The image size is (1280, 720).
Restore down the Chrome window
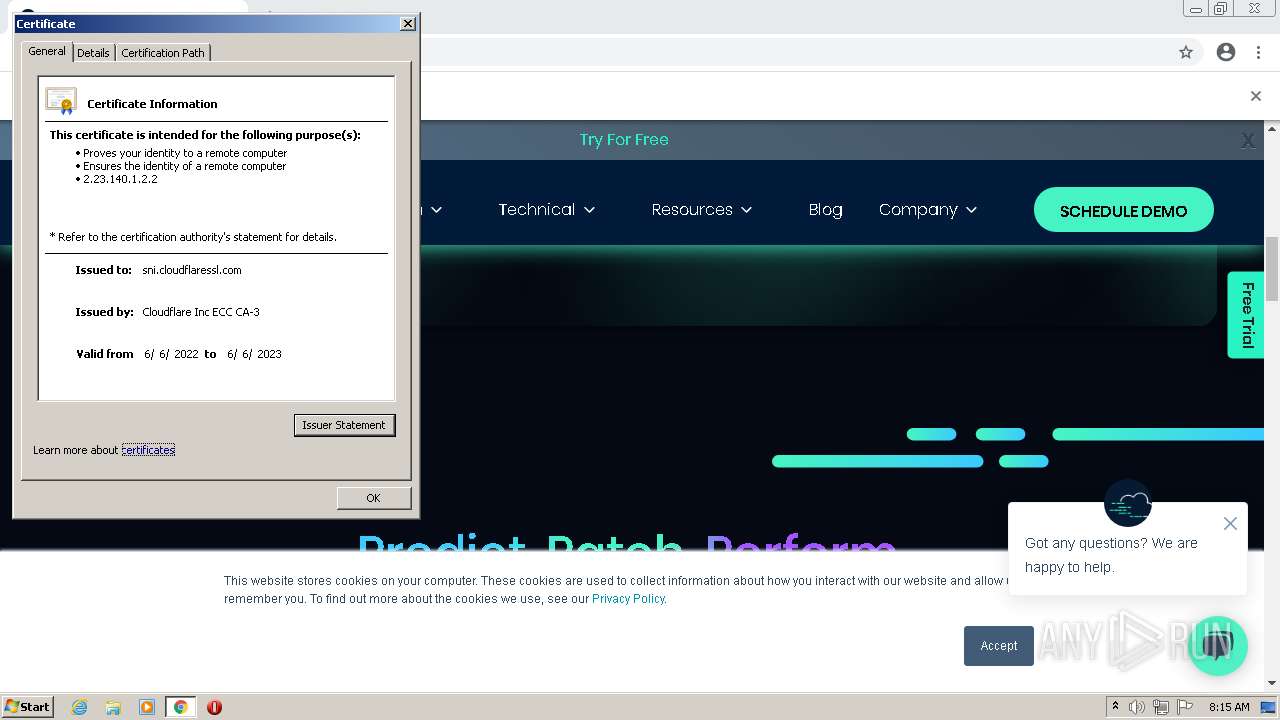[x=1220, y=9]
